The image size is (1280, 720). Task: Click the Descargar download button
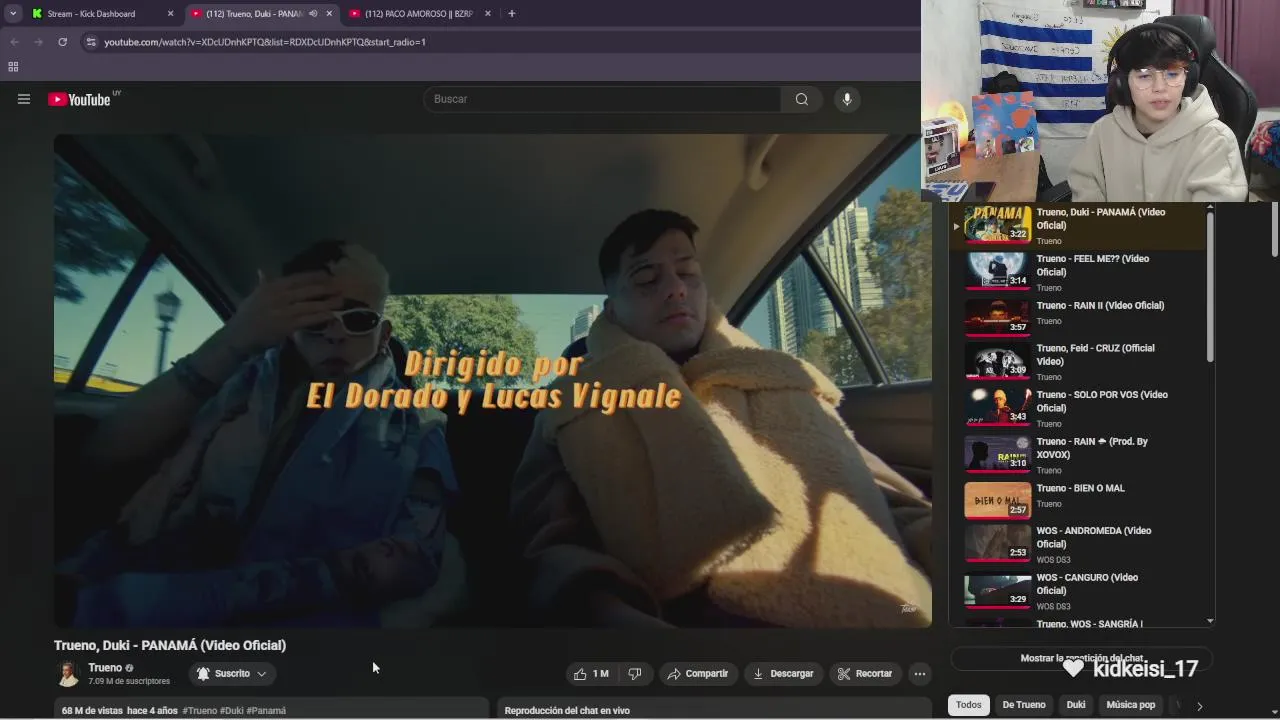click(783, 674)
